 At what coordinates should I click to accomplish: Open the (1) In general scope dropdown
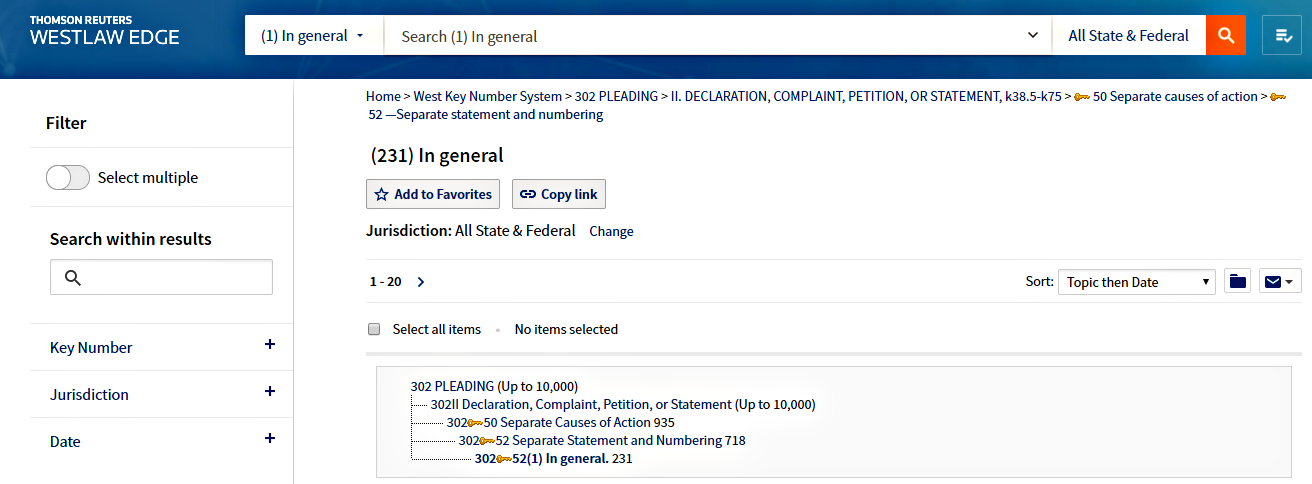tap(313, 36)
